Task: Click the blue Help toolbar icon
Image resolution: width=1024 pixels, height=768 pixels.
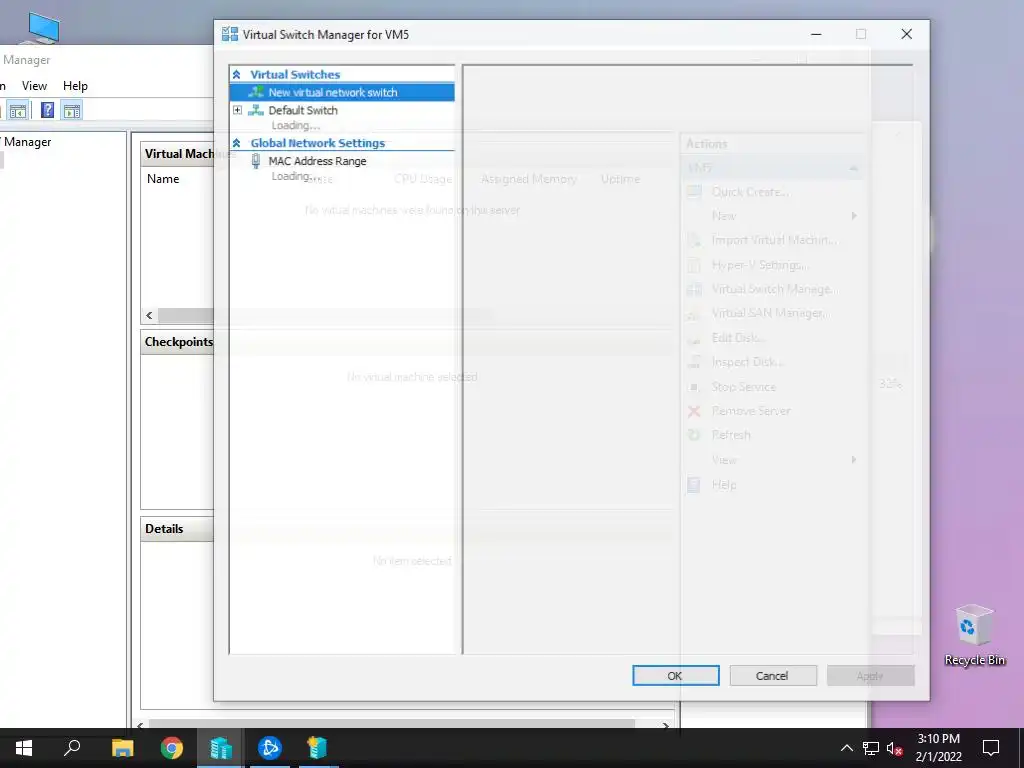Action: point(47,110)
